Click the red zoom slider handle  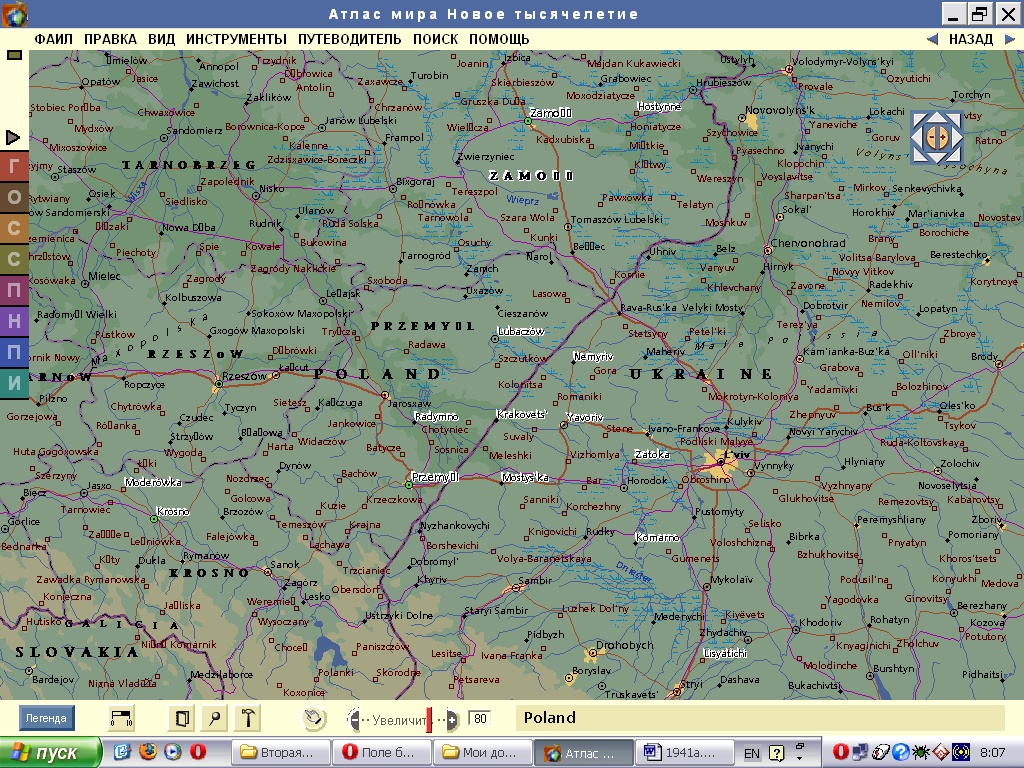point(429,720)
